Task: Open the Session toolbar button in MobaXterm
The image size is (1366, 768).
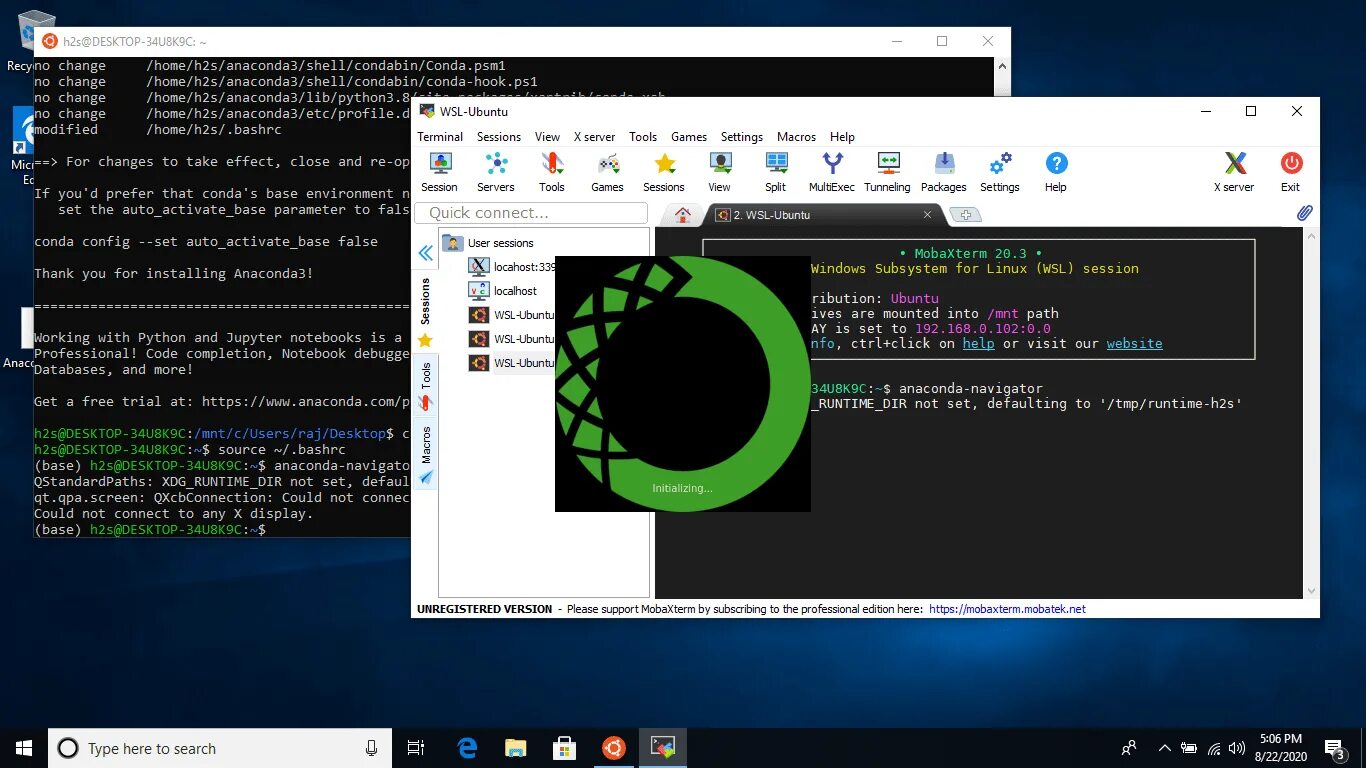Action: pyautogui.click(x=439, y=172)
